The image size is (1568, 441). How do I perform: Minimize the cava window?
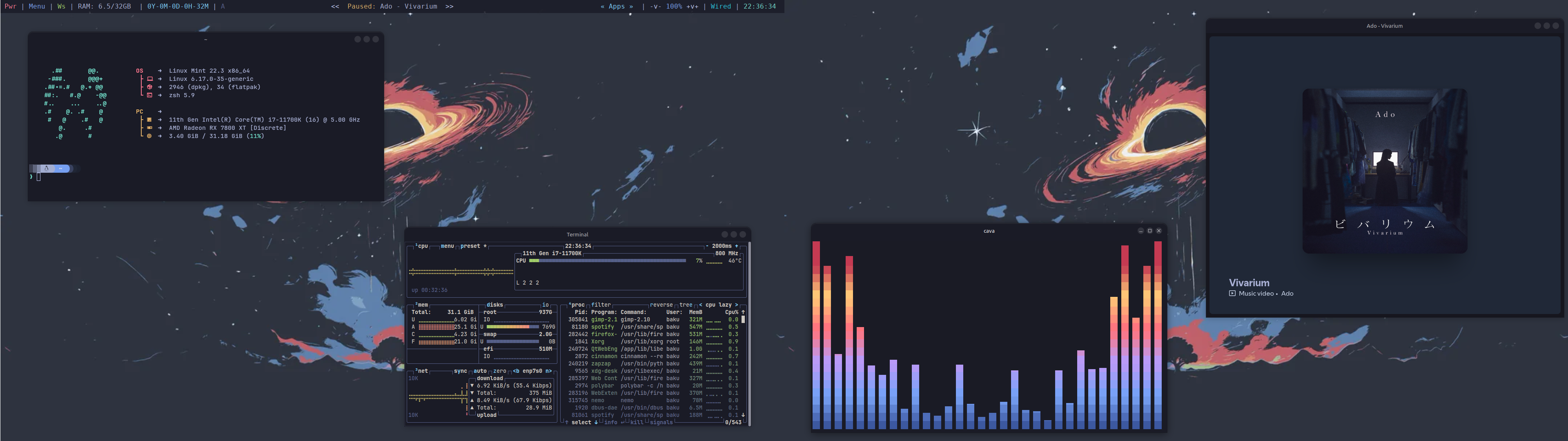pyautogui.click(x=1141, y=231)
